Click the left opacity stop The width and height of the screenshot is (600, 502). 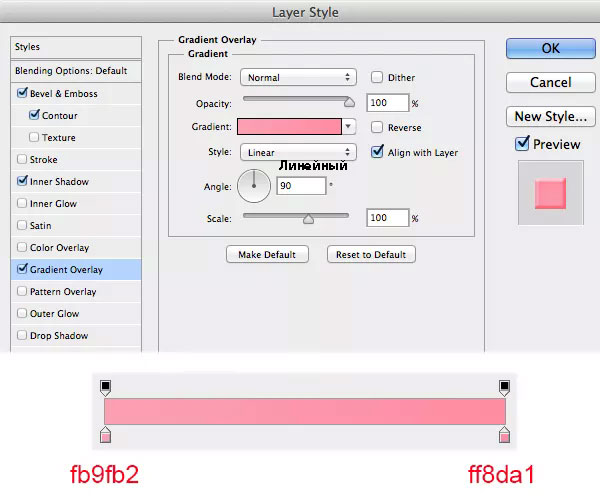tap(106, 388)
